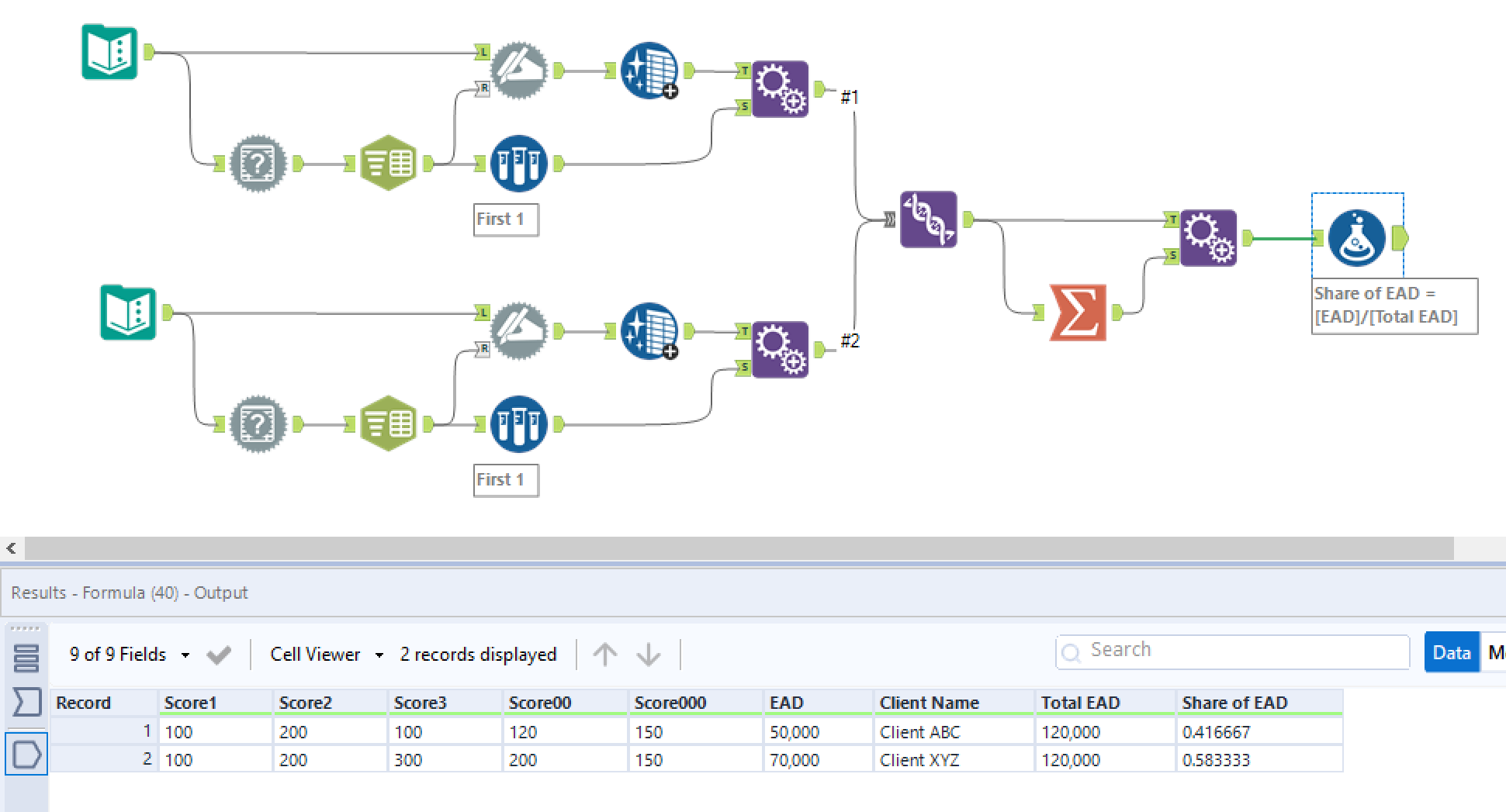Open the 9 of 9 Fields dropdown
The height and width of the screenshot is (812, 1506).
point(185,654)
